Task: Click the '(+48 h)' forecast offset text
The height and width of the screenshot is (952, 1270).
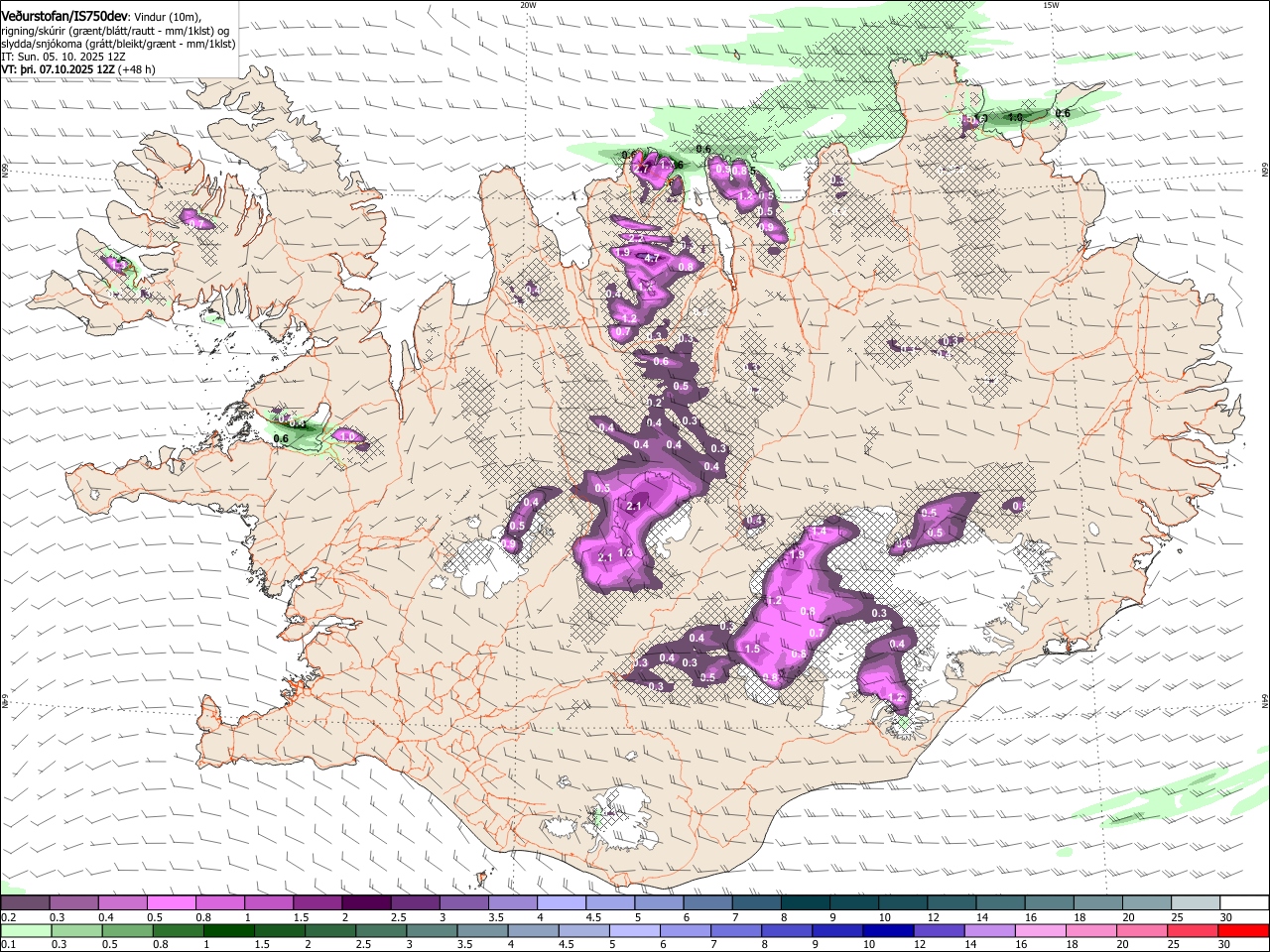Action: pyautogui.click(x=137, y=69)
